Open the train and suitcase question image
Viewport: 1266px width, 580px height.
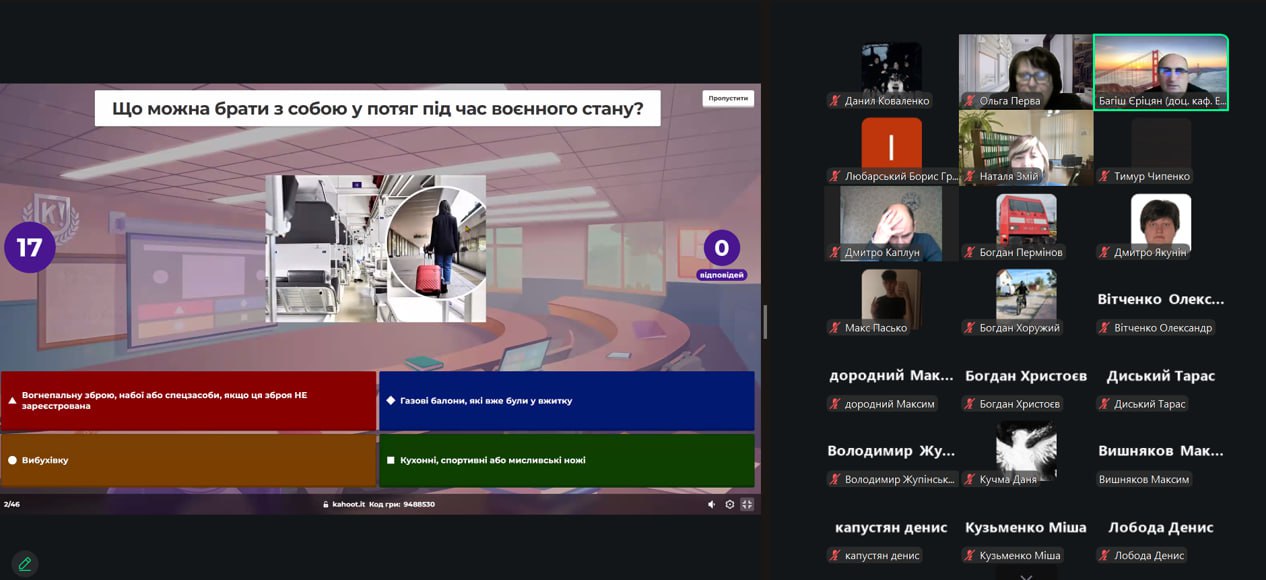point(375,248)
